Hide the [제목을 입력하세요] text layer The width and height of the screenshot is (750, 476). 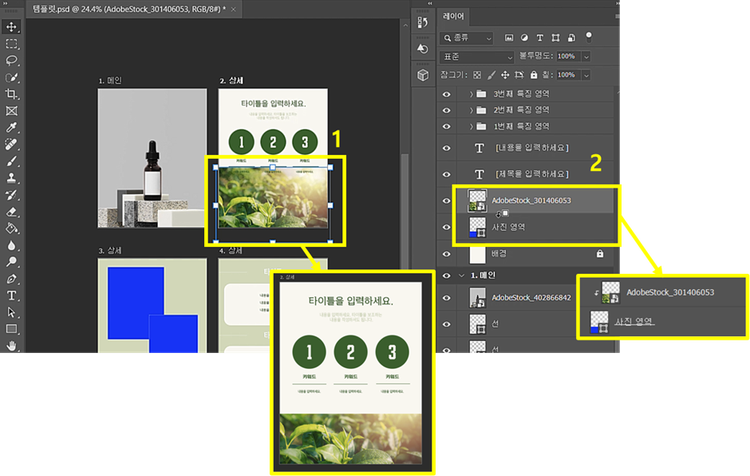[446, 175]
